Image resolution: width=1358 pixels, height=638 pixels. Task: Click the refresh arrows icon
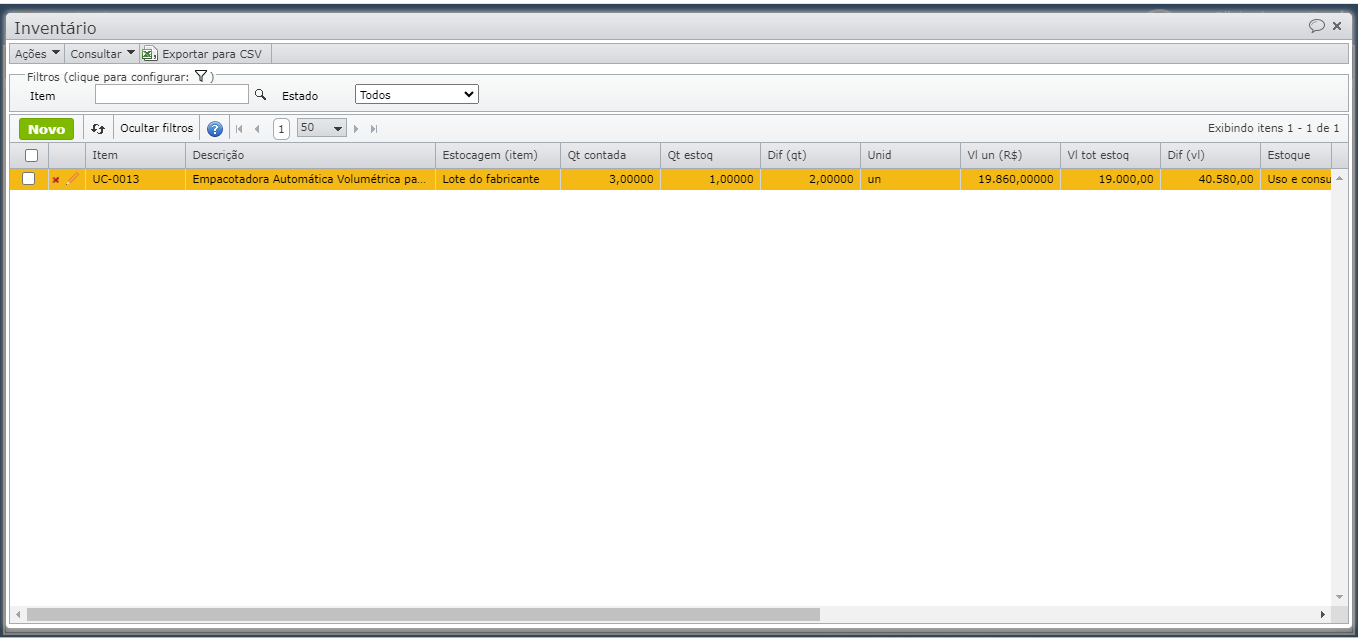[98, 129]
